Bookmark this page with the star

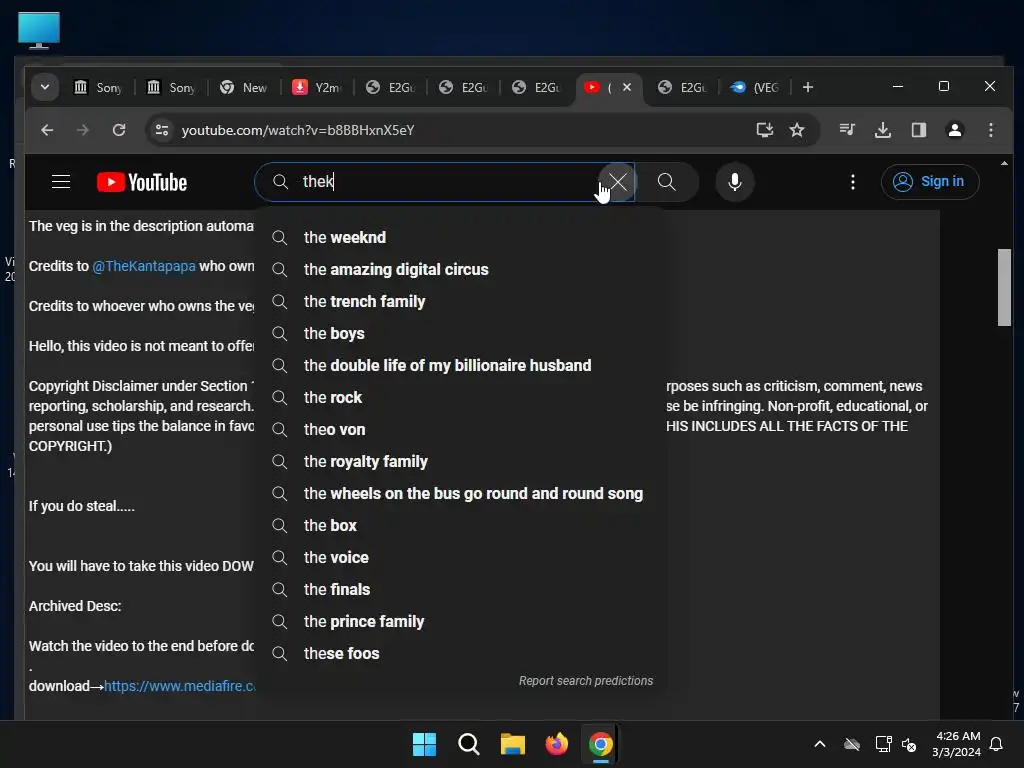pos(797,130)
